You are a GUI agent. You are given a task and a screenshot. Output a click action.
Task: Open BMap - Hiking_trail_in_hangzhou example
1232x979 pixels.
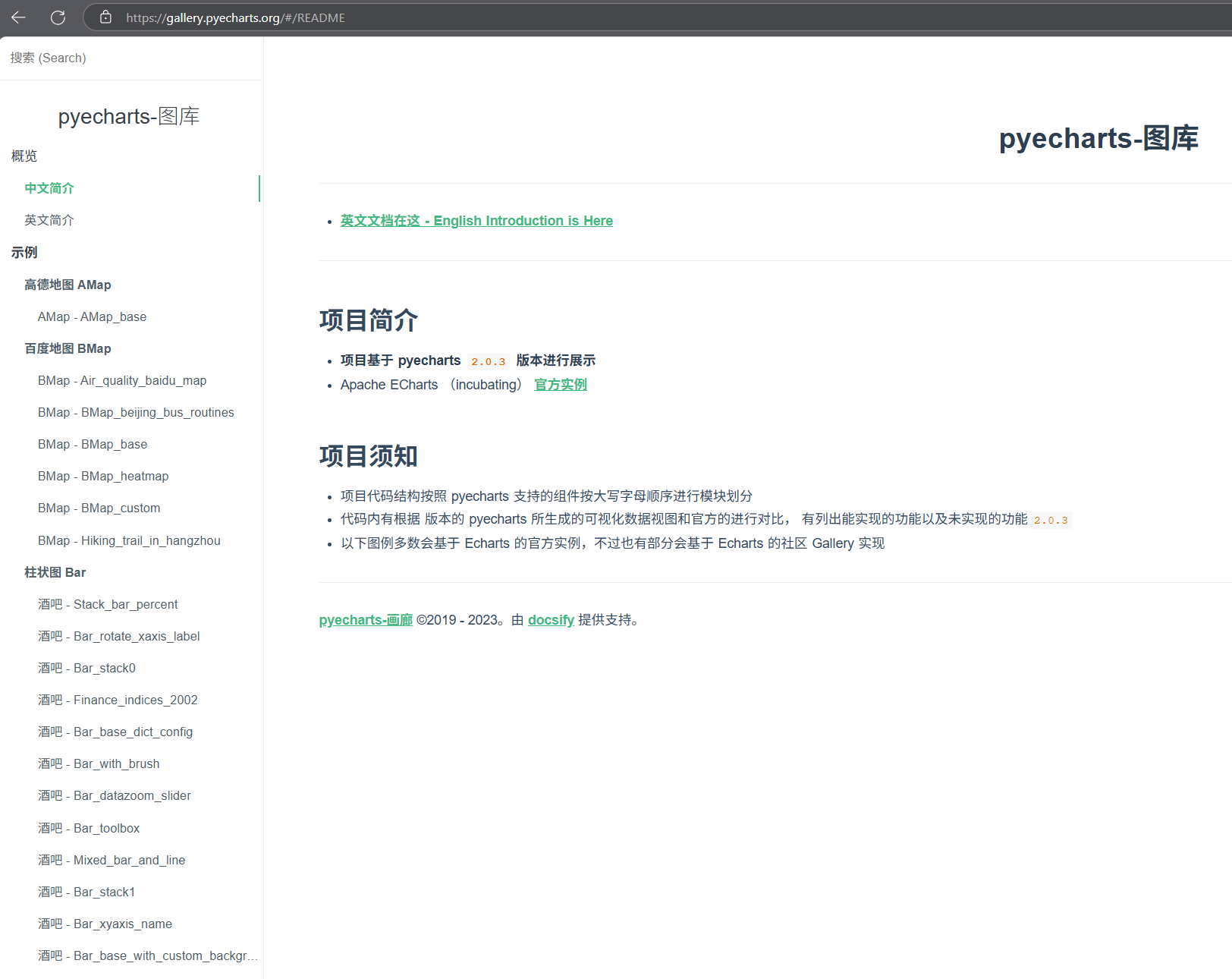coord(129,540)
